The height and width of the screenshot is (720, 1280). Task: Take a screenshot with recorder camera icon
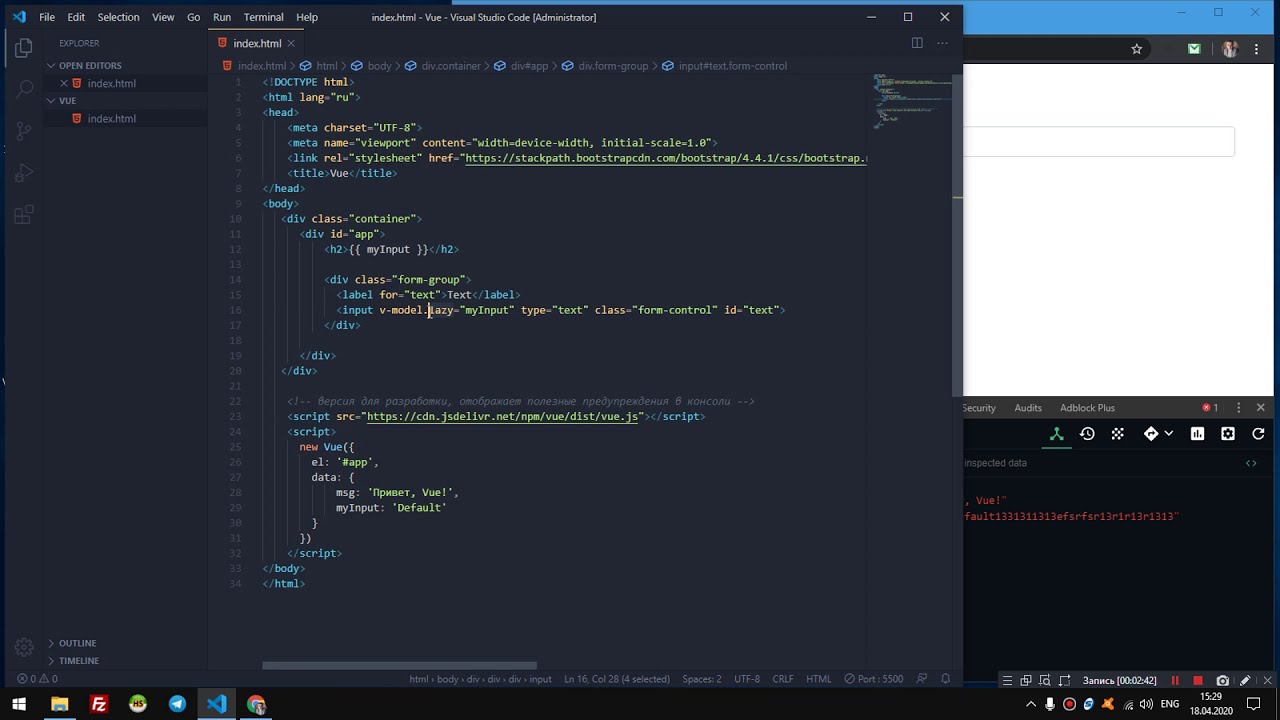click(1222, 680)
